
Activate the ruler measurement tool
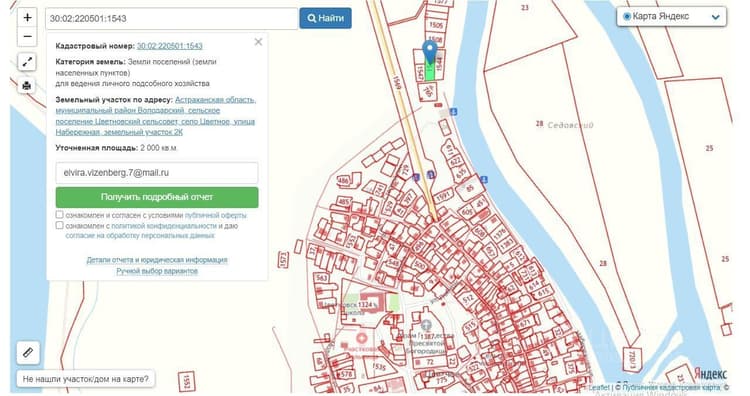[x=28, y=353]
